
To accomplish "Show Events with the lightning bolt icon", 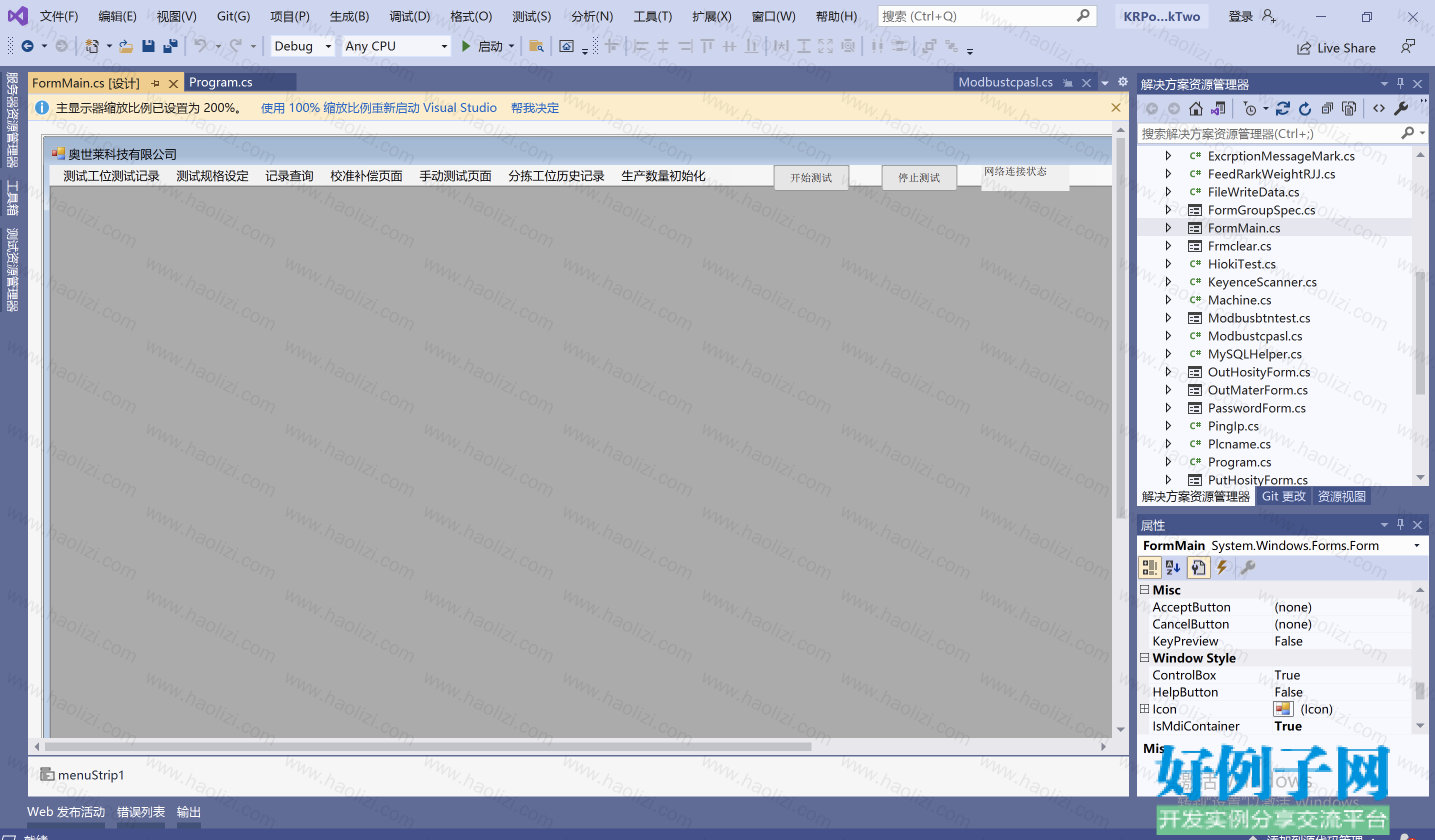I will tap(1222, 567).
